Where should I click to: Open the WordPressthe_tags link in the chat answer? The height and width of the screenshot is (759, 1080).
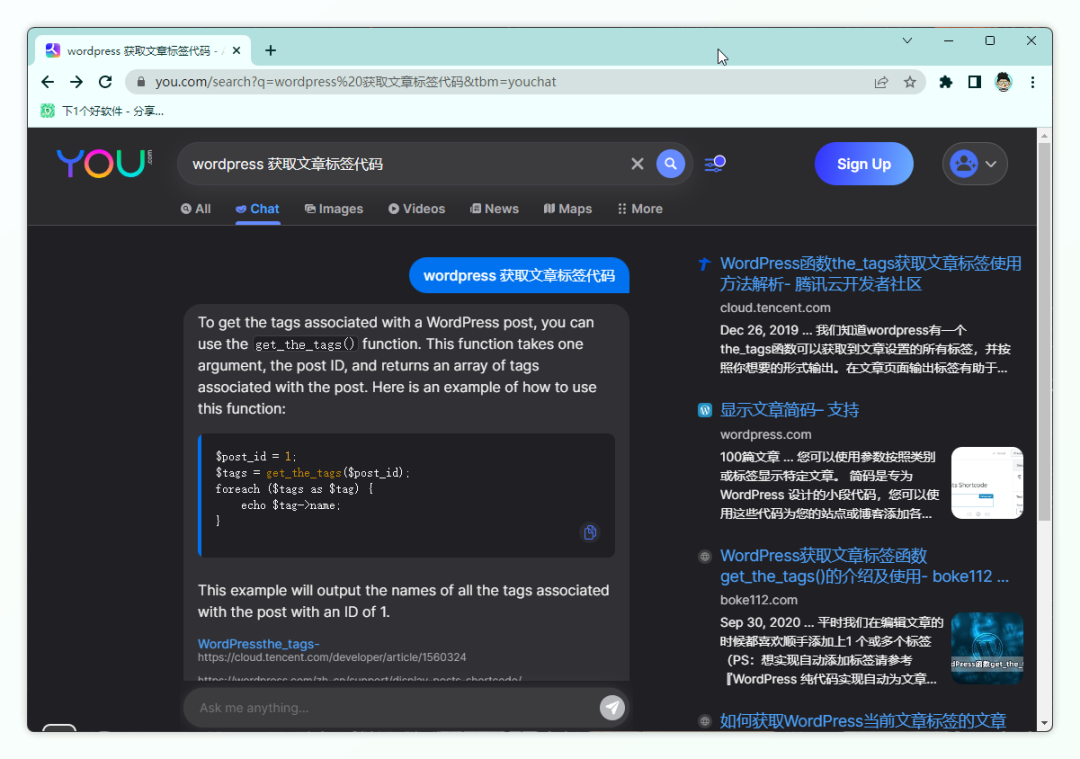[x=258, y=644]
